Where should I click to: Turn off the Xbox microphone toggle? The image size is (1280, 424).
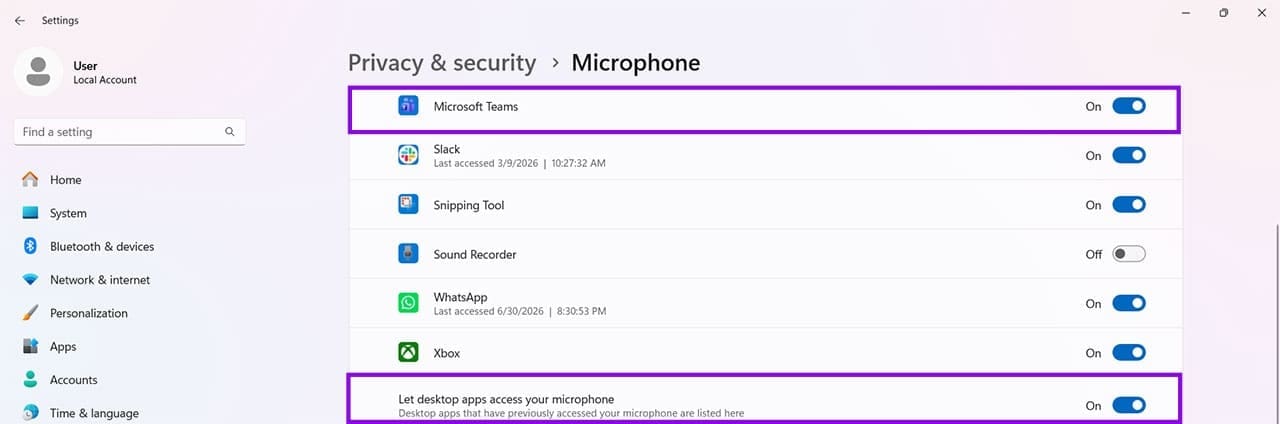[x=1129, y=352]
